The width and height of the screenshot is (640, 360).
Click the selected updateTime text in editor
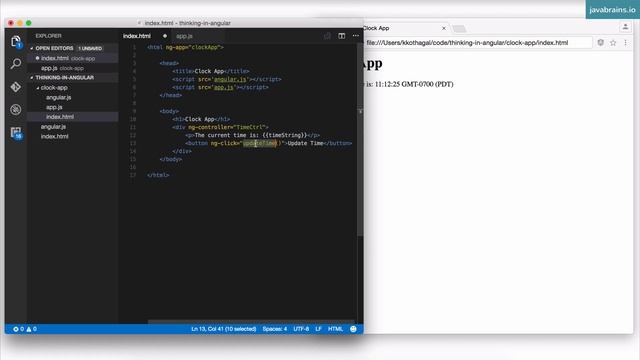click(260, 143)
